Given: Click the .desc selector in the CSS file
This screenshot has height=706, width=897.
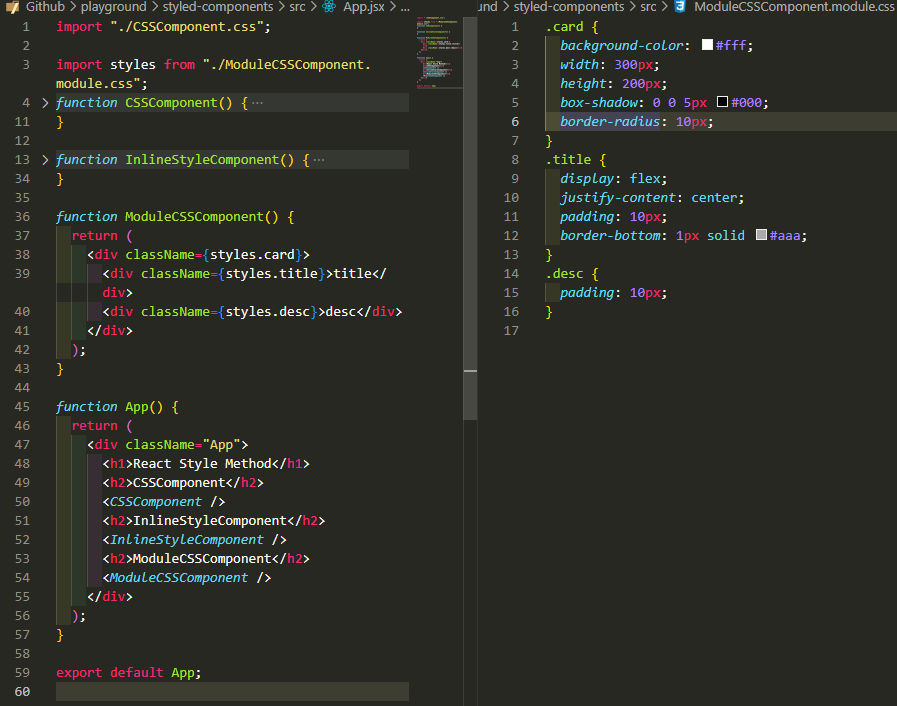Looking at the screenshot, I should [565, 273].
